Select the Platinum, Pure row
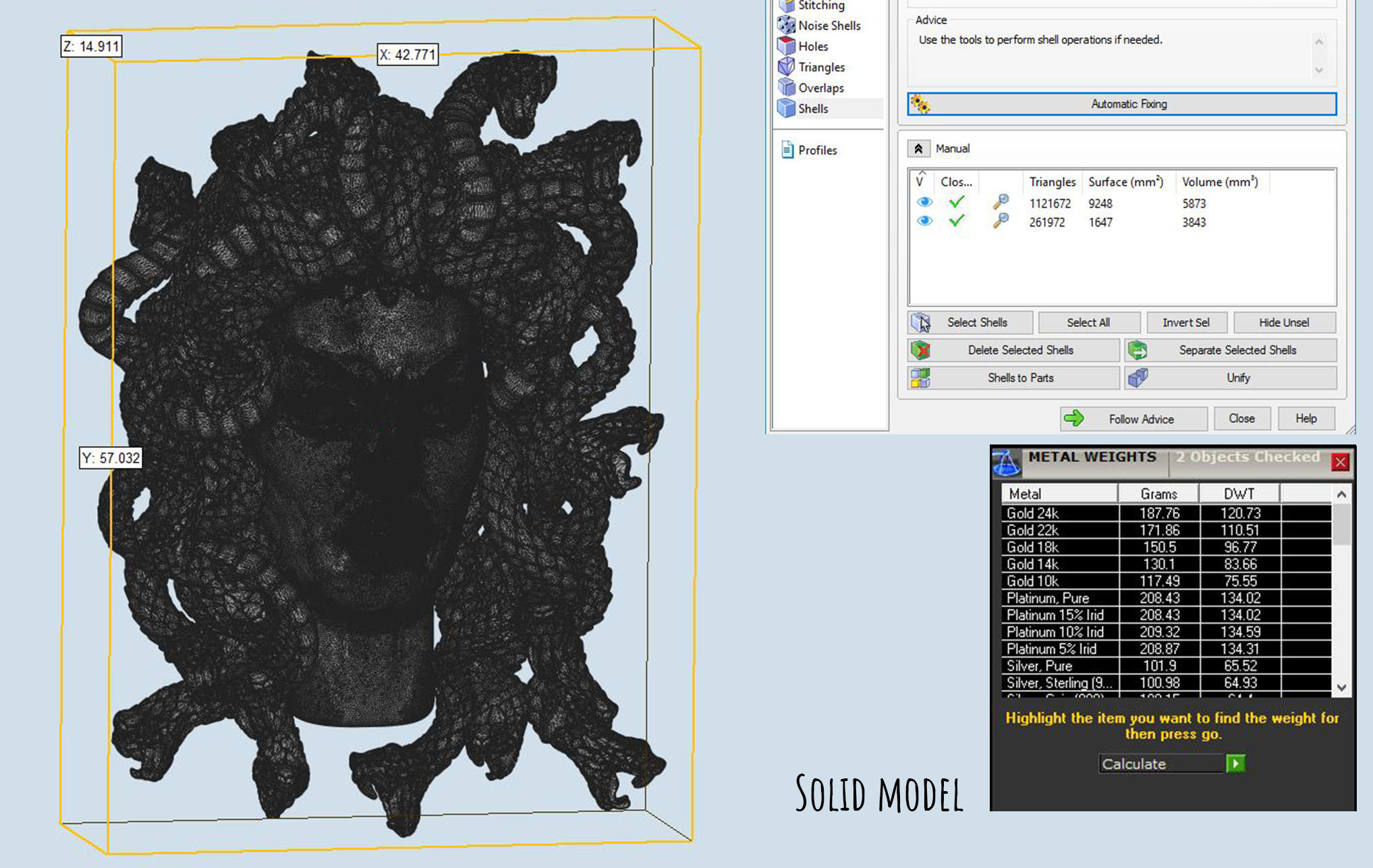1373x868 pixels. point(1167,598)
